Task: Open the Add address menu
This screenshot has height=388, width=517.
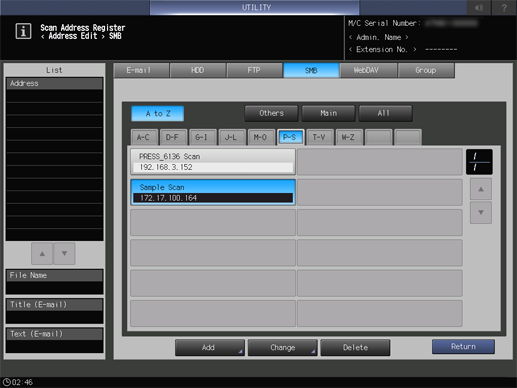Action: [x=210, y=348]
